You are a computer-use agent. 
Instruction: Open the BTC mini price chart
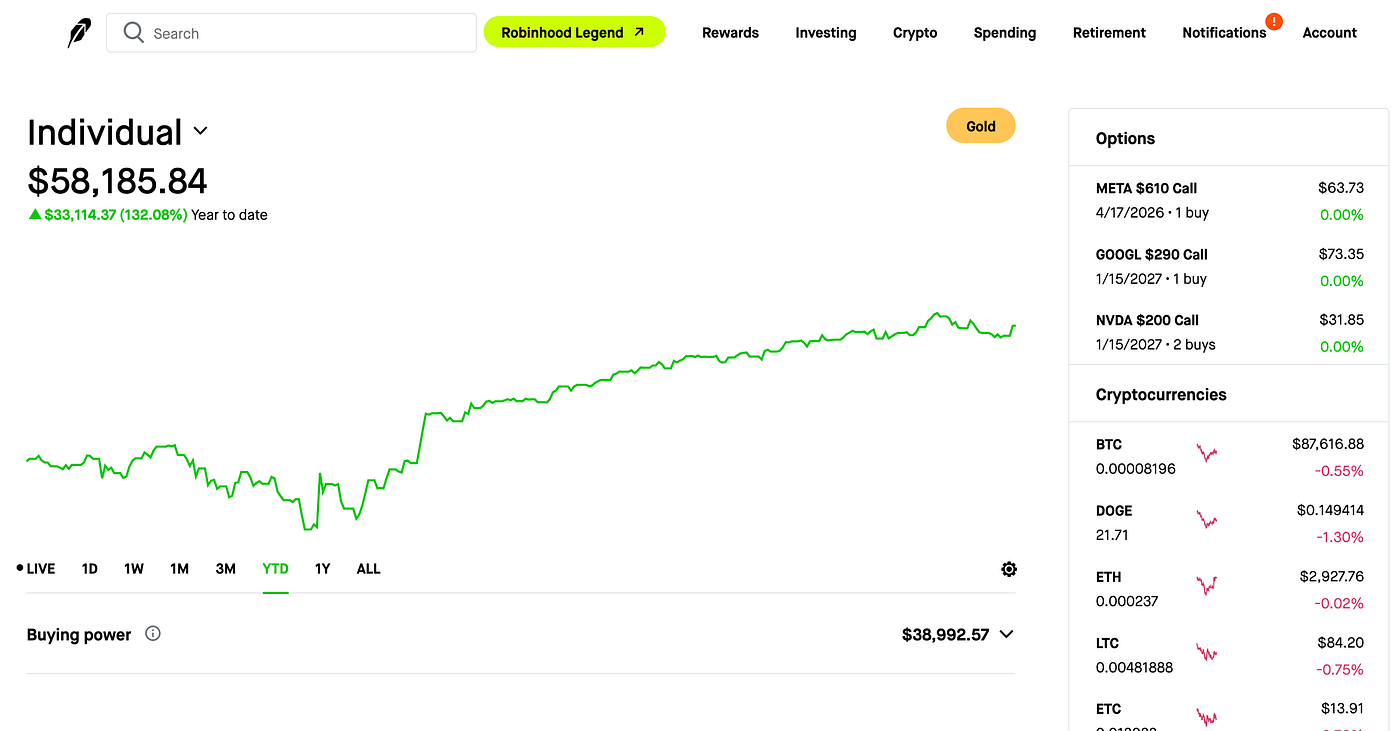point(1207,454)
